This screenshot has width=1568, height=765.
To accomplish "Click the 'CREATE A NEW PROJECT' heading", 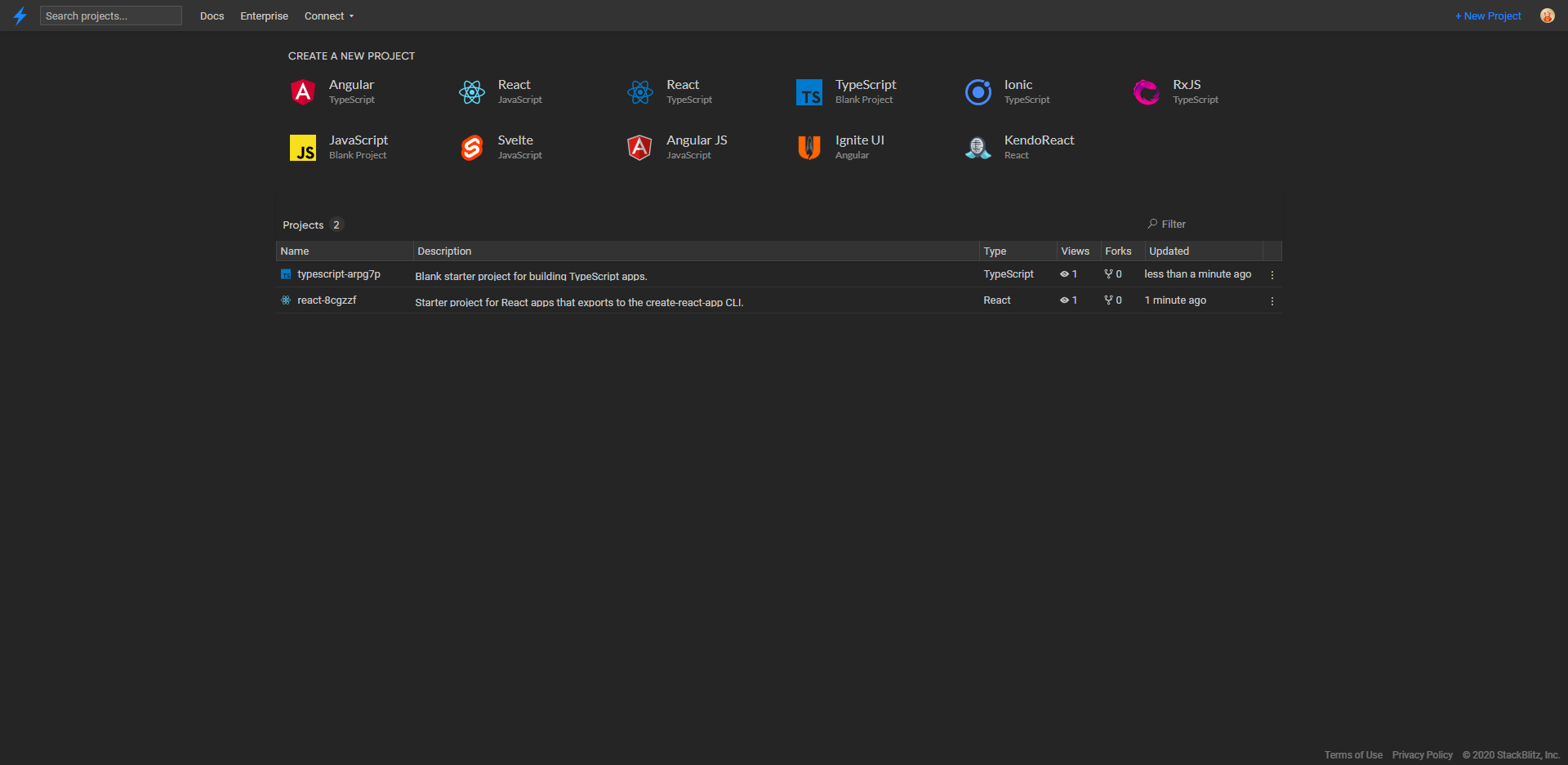I will tap(351, 56).
